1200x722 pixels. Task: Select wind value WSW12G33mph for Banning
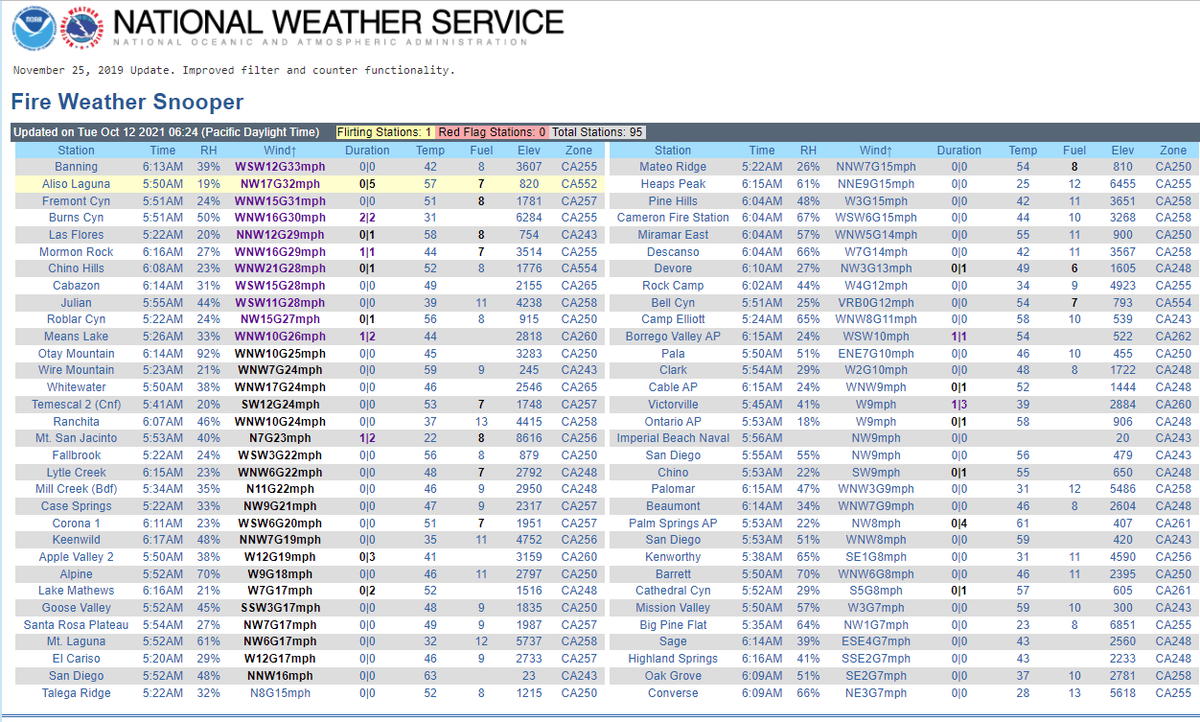point(279,167)
